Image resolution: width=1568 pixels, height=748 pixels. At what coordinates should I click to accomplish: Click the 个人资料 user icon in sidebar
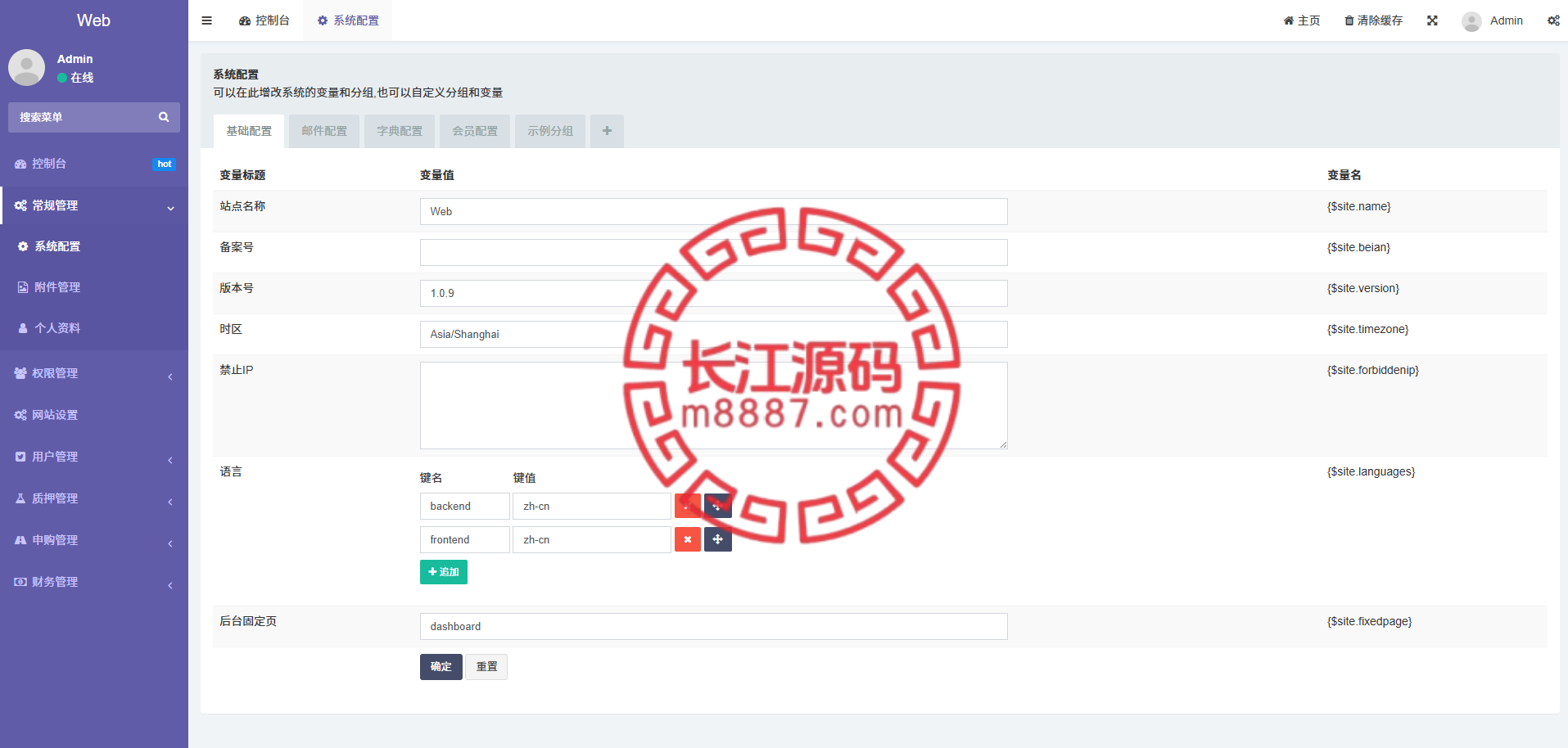[23, 328]
